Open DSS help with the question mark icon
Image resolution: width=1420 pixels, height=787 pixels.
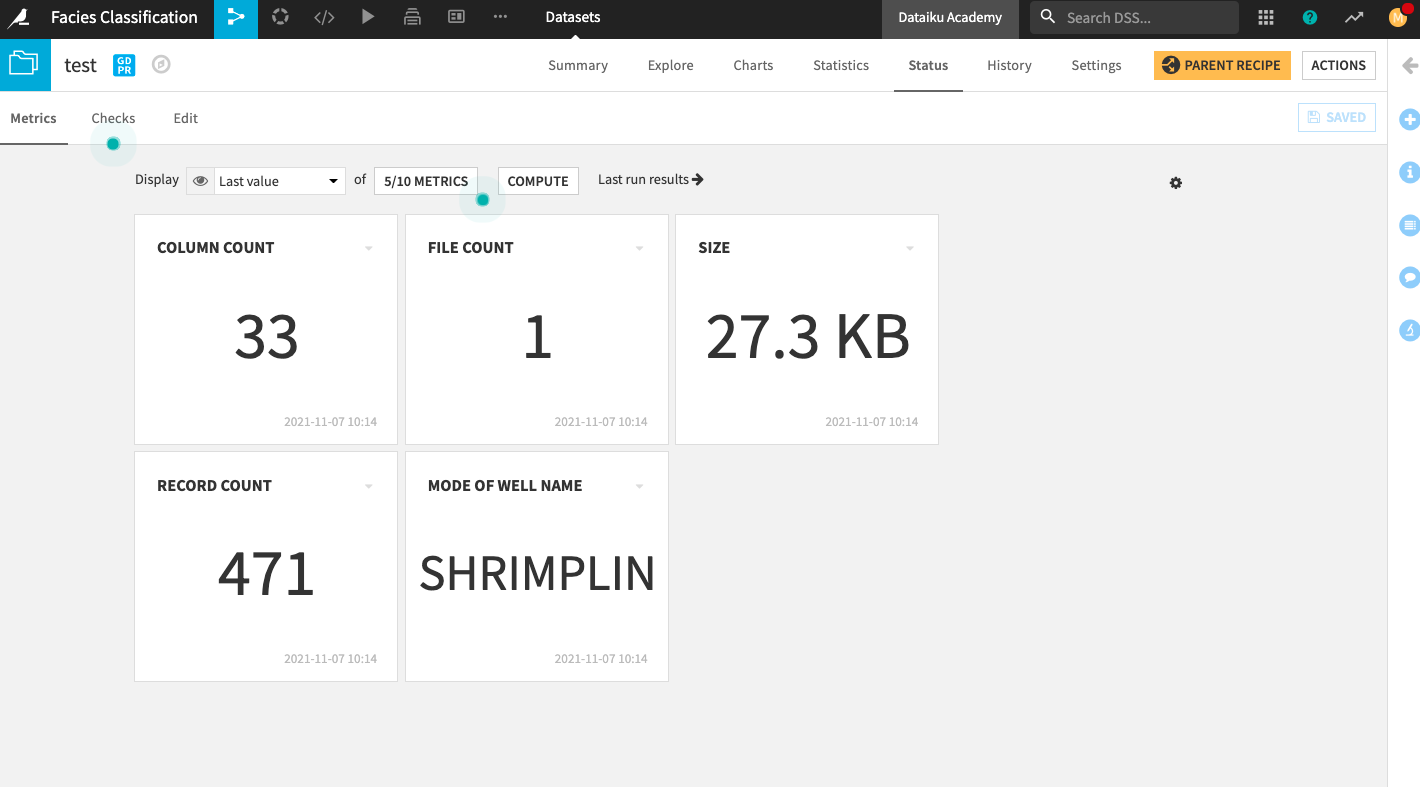(1309, 17)
